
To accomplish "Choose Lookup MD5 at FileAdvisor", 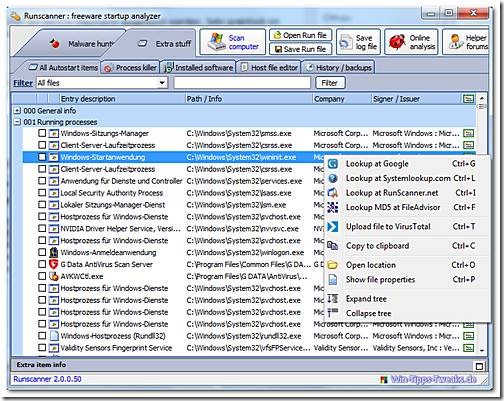I will point(407,207).
